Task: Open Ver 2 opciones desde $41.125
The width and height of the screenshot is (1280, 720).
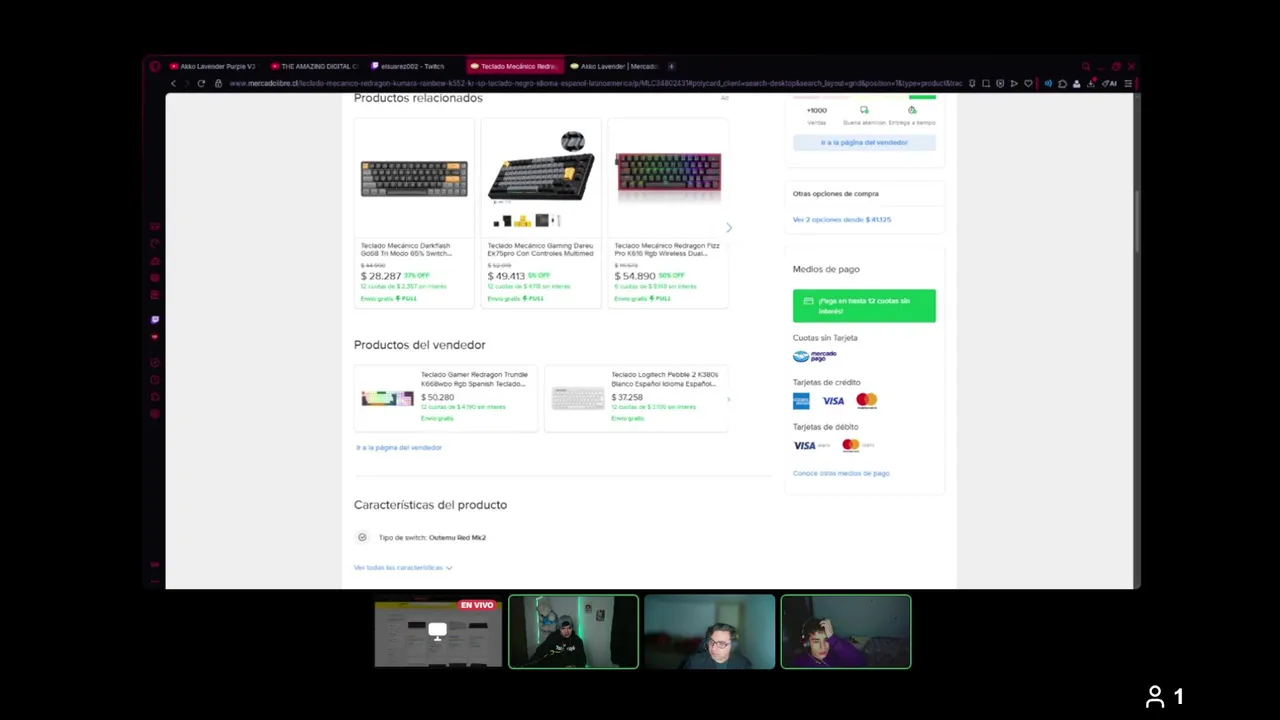Action: pos(842,219)
